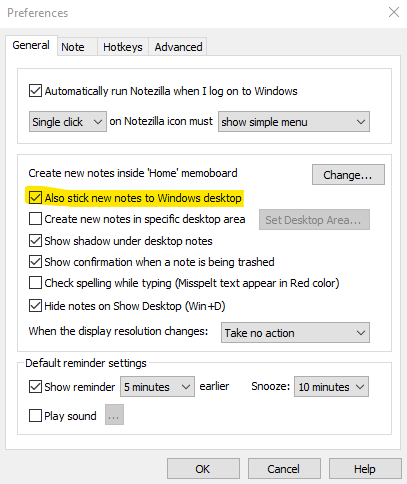Open the Hotkeys tab
407x484 pixels.
(123, 47)
